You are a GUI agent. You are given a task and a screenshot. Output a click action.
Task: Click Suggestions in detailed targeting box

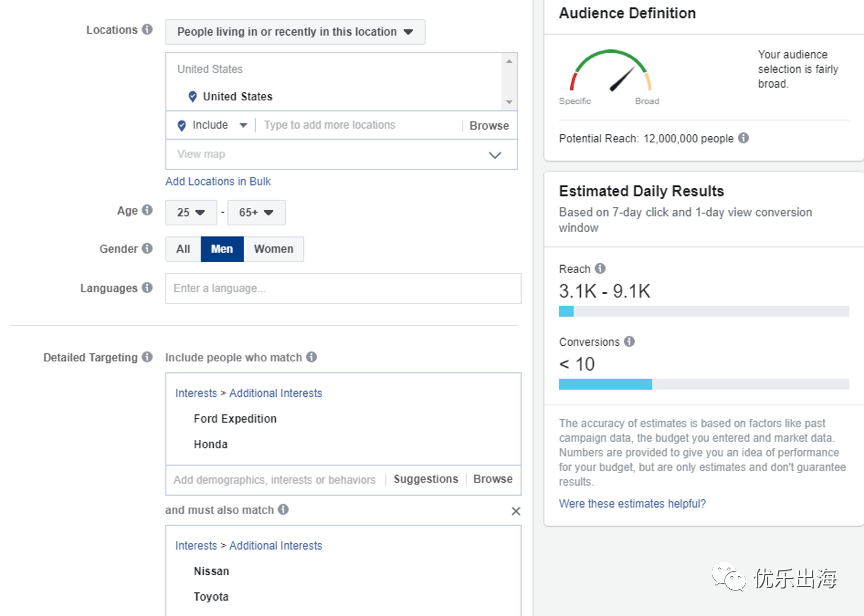click(x=425, y=479)
